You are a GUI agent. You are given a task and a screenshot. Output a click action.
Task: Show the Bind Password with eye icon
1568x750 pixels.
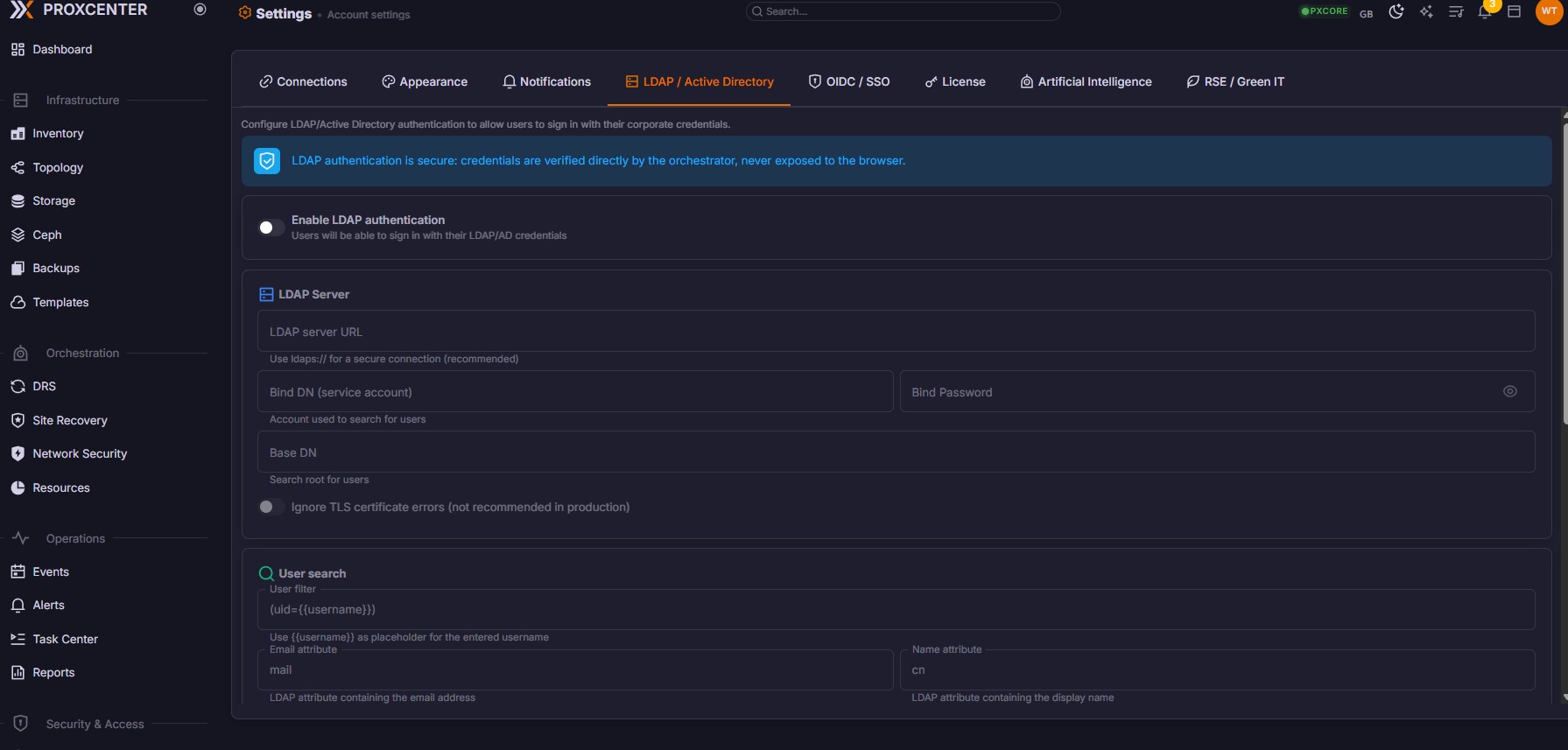pyautogui.click(x=1510, y=391)
